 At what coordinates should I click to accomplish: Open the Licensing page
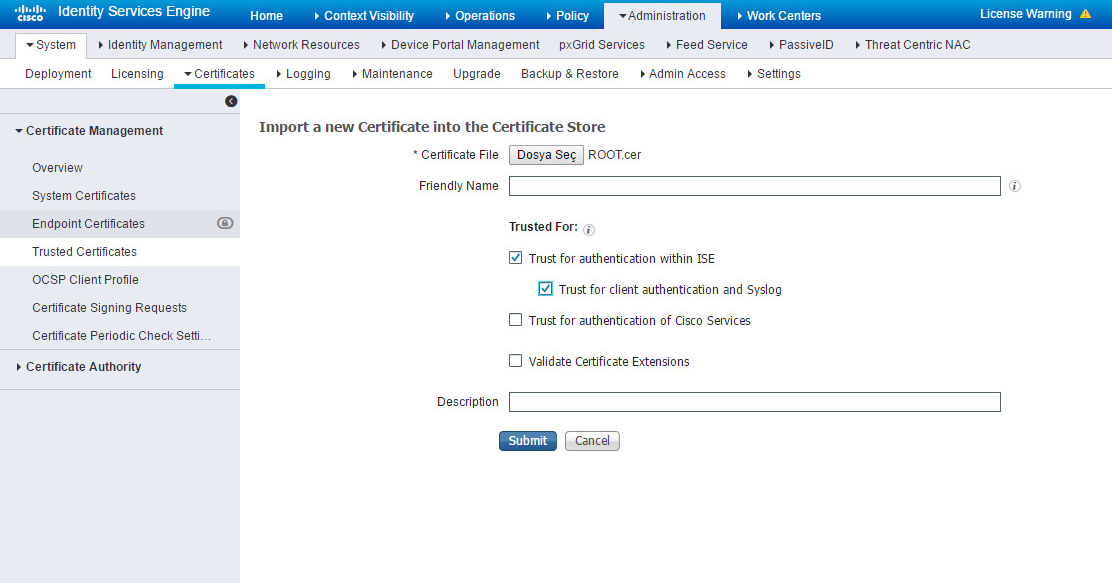click(138, 74)
